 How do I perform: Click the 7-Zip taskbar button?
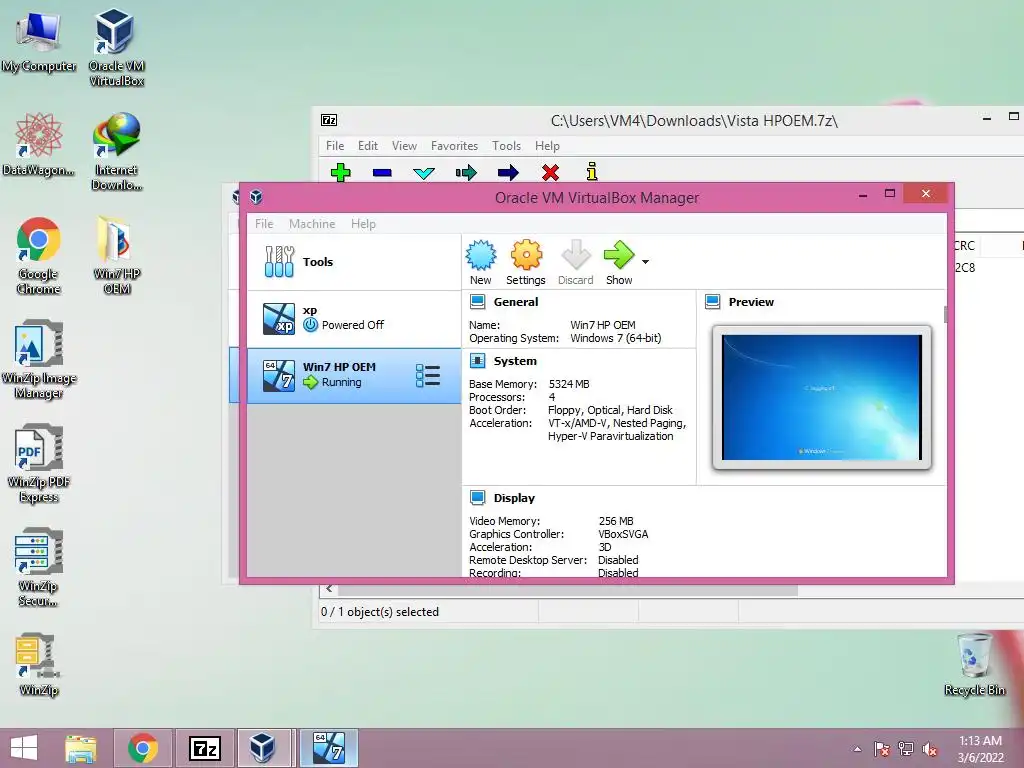coord(204,748)
